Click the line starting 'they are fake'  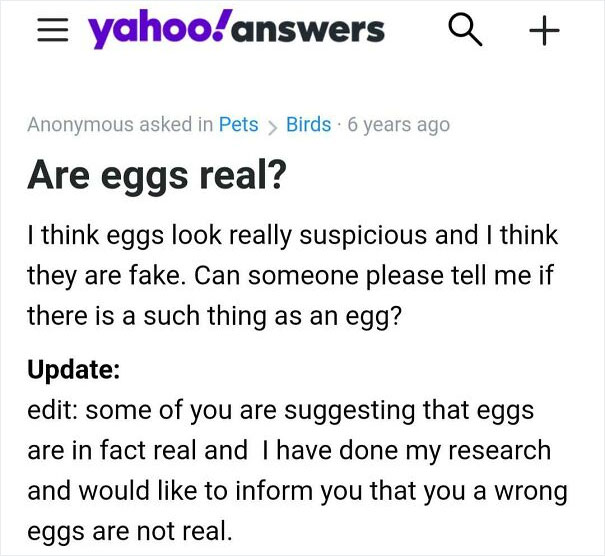coord(288,276)
